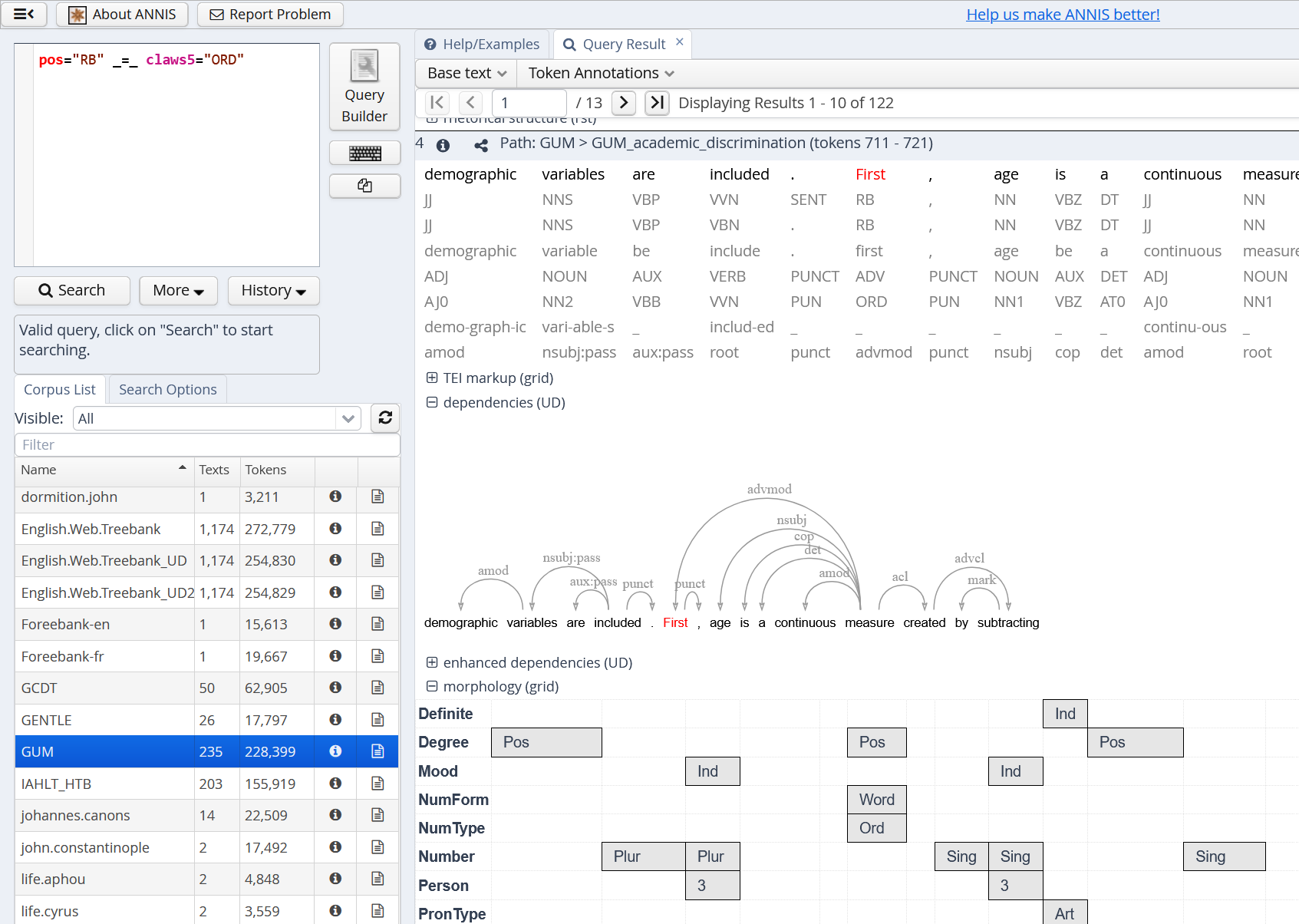This screenshot has width=1299, height=924.
Task: Switch to the Help/Examples tab
Action: [483, 45]
